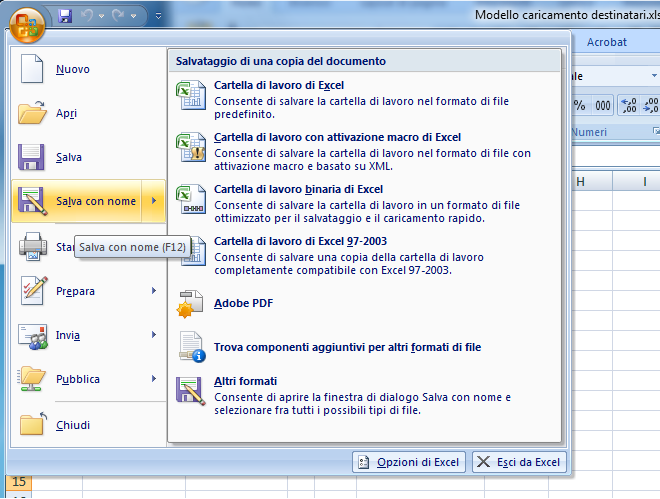Click the floppy disk icon next to Salva

[x=31, y=157]
